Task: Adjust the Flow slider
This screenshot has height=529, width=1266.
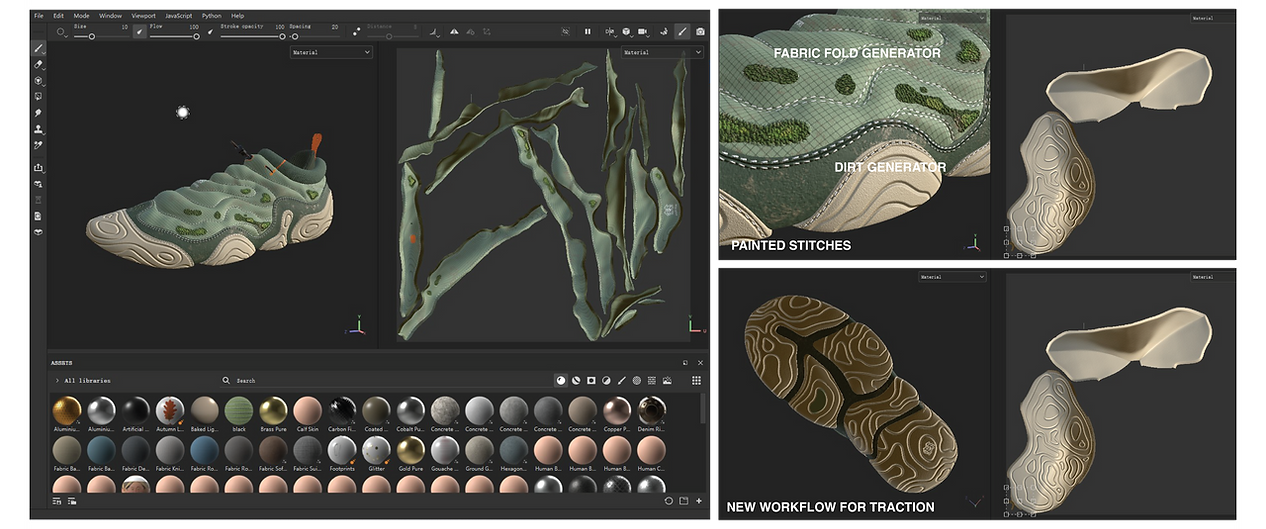Action: [x=174, y=36]
